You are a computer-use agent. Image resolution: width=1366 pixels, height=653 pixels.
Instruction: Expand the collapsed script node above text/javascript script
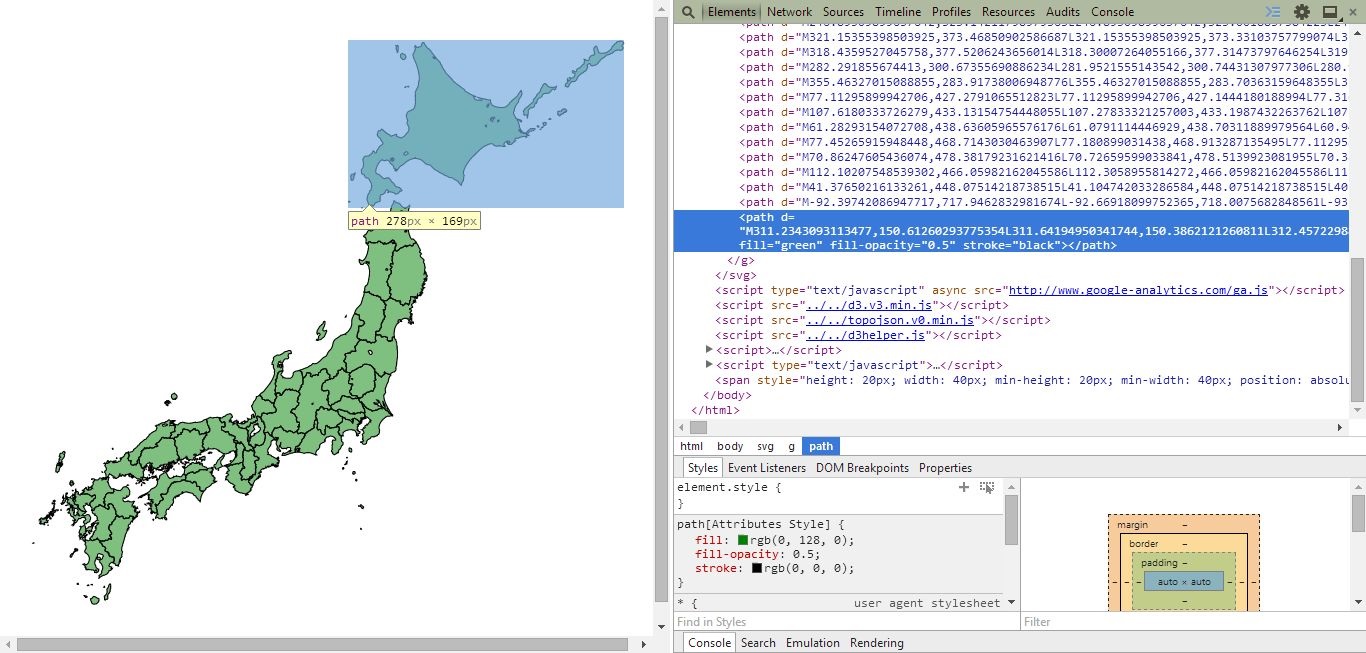tap(709, 349)
